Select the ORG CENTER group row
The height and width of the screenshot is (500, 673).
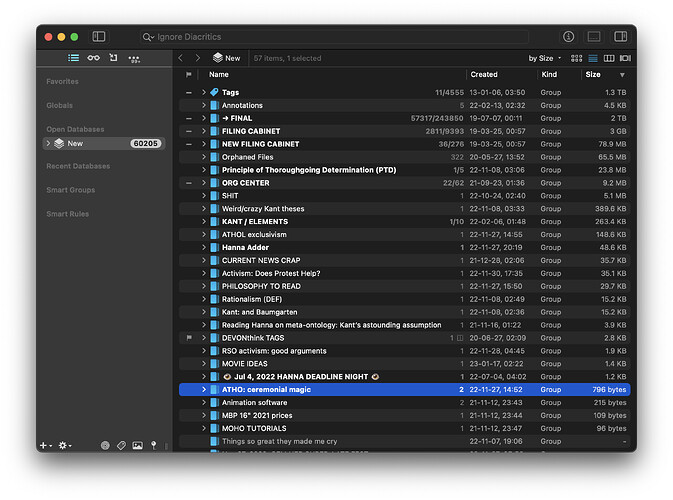245,183
